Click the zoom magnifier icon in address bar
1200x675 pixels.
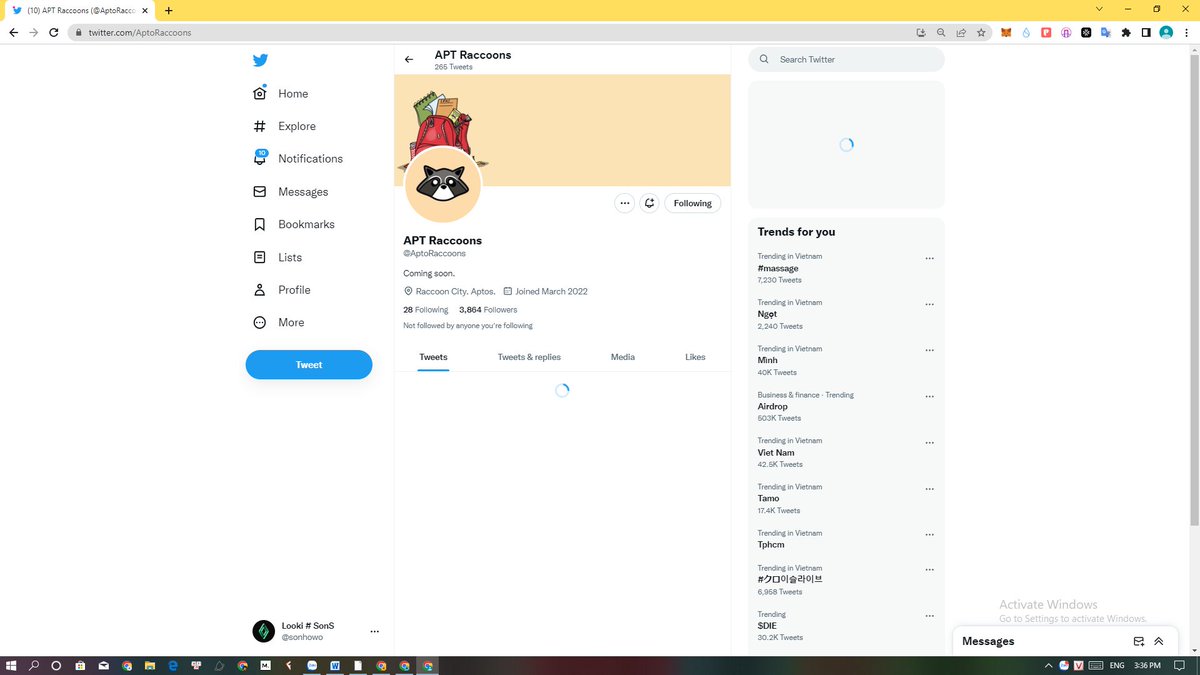coord(941,32)
